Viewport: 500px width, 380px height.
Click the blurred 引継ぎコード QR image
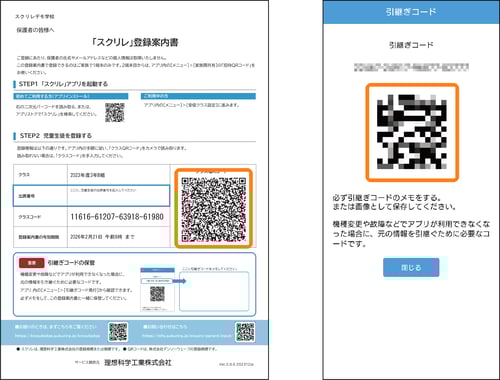point(412,132)
